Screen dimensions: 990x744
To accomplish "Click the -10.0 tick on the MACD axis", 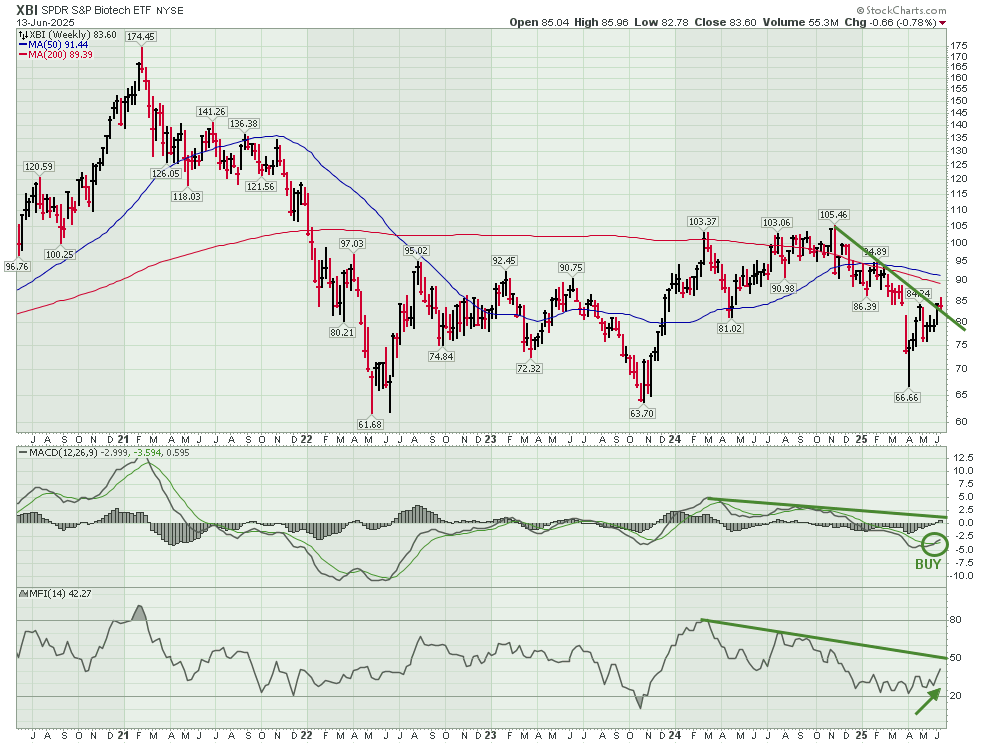I will tap(963, 576).
